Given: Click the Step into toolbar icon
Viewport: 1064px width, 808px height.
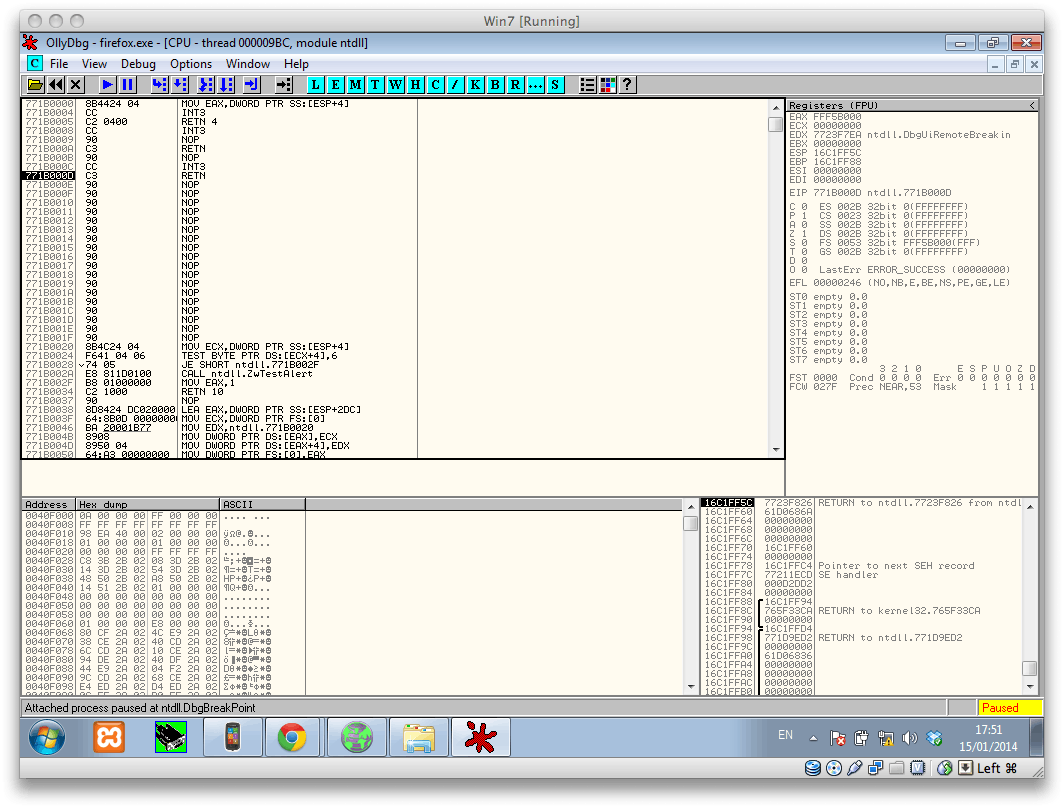Looking at the screenshot, I should [159, 85].
